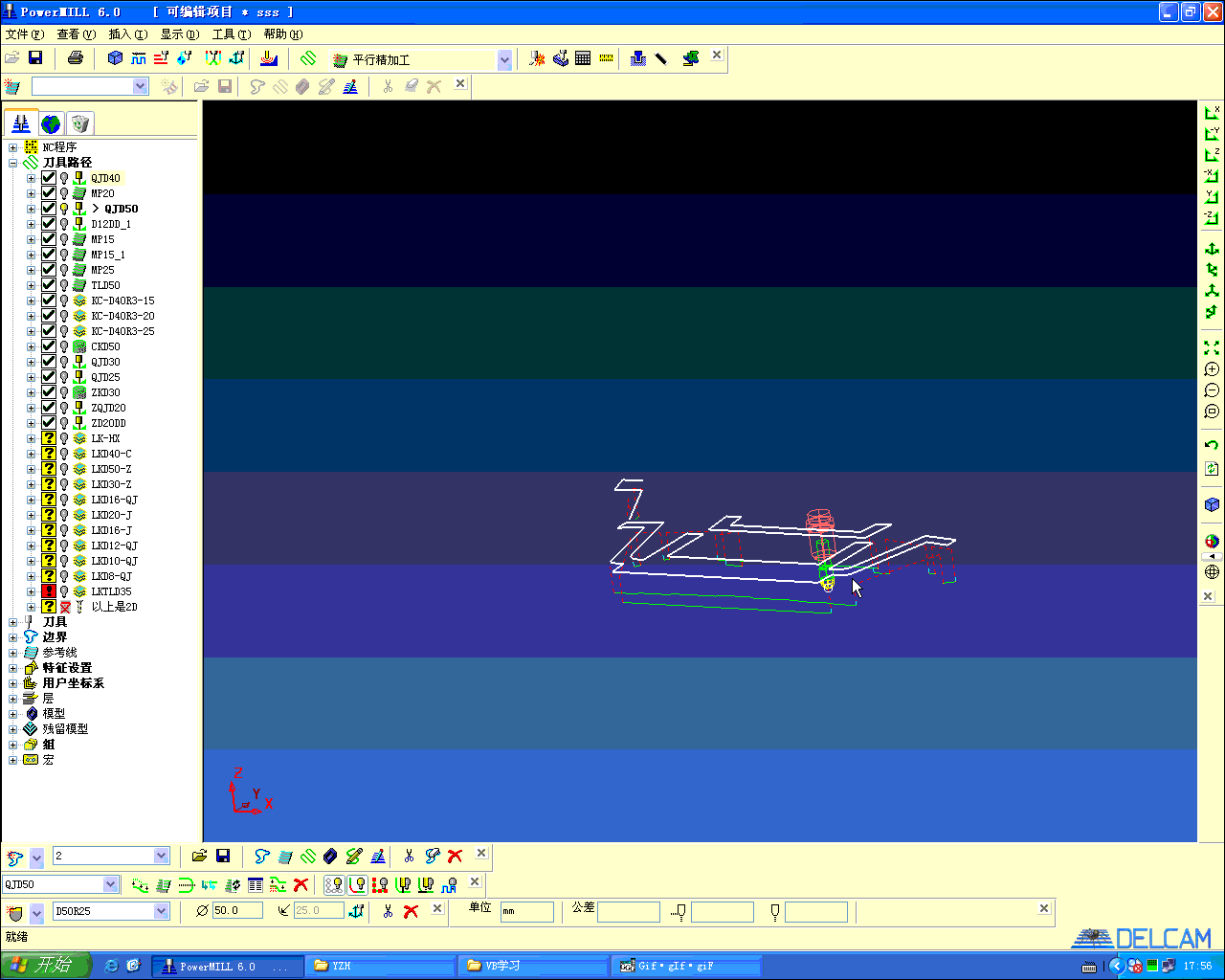Switch to the YZM taskbar window
The height and width of the screenshot is (980, 1225).
click(x=380, y=966)
